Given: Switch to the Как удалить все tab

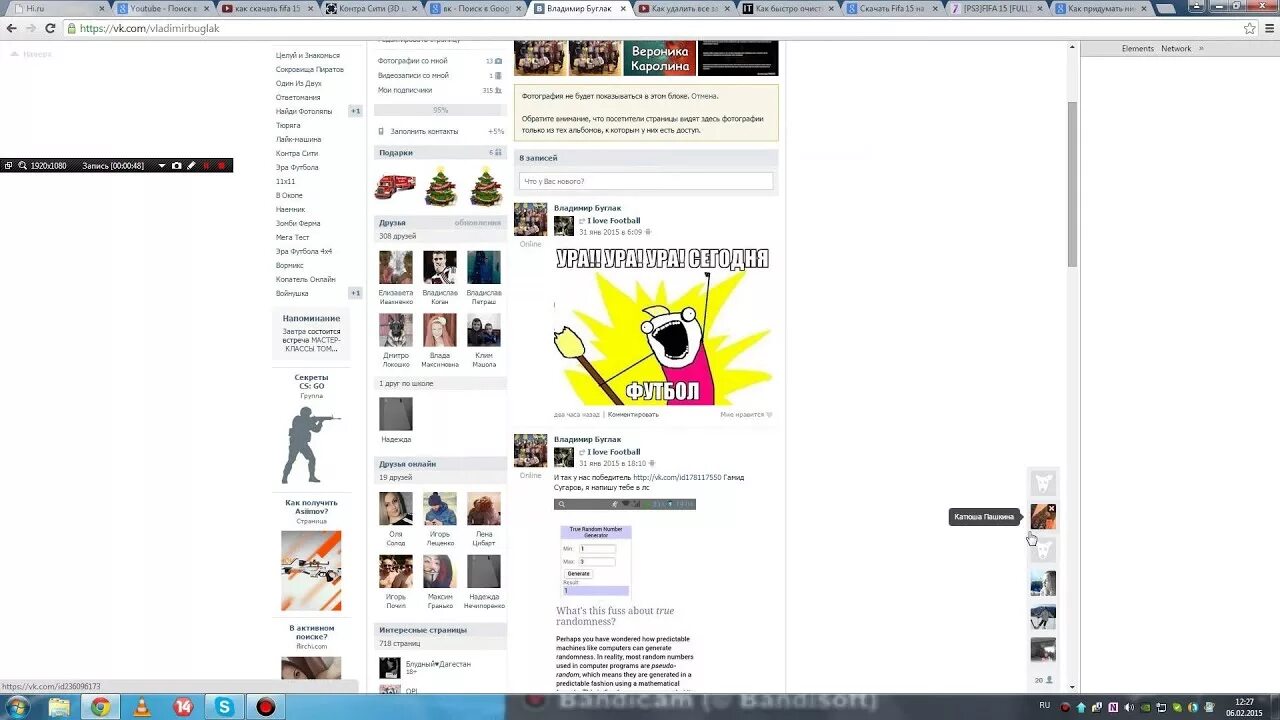Looking at the screenshot, I should coord(684,8).
